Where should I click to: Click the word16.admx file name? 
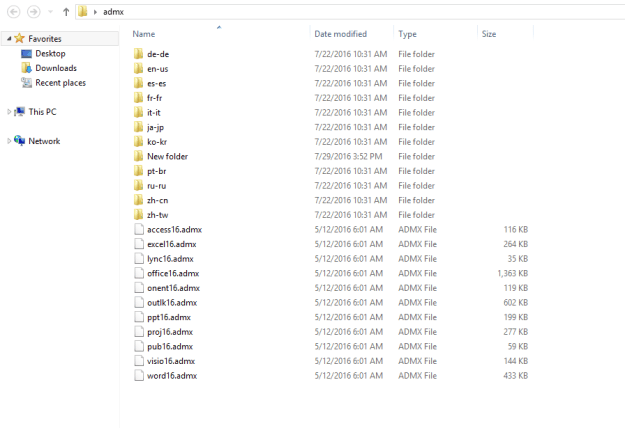click(x=172, y=376)
